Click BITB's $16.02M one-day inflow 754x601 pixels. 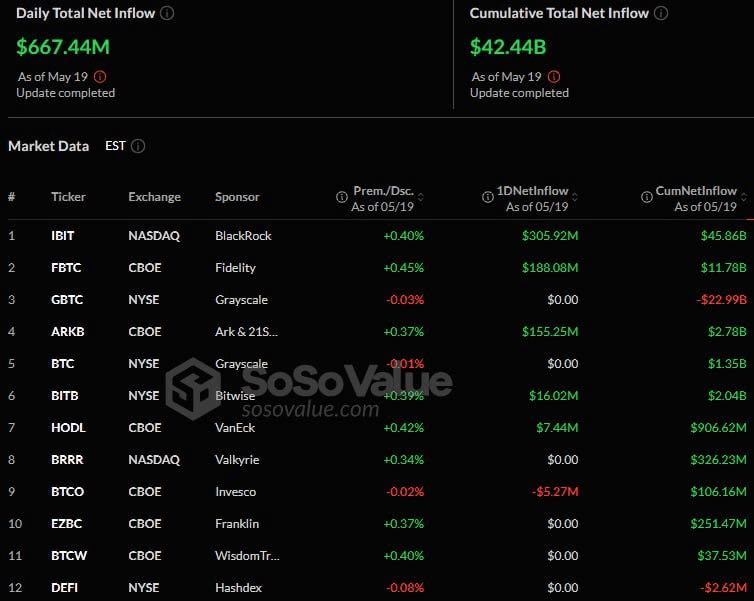553,395
